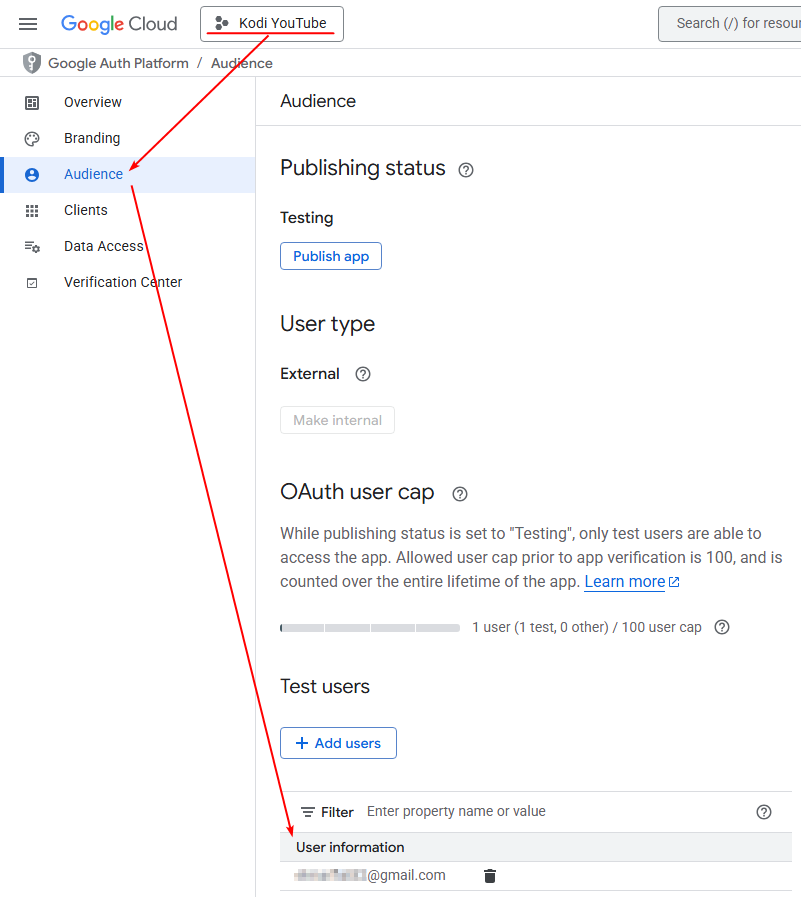The image size is (801, 897).
Task: Open the Branding sidebar item
Action: (x=128, y=138)
